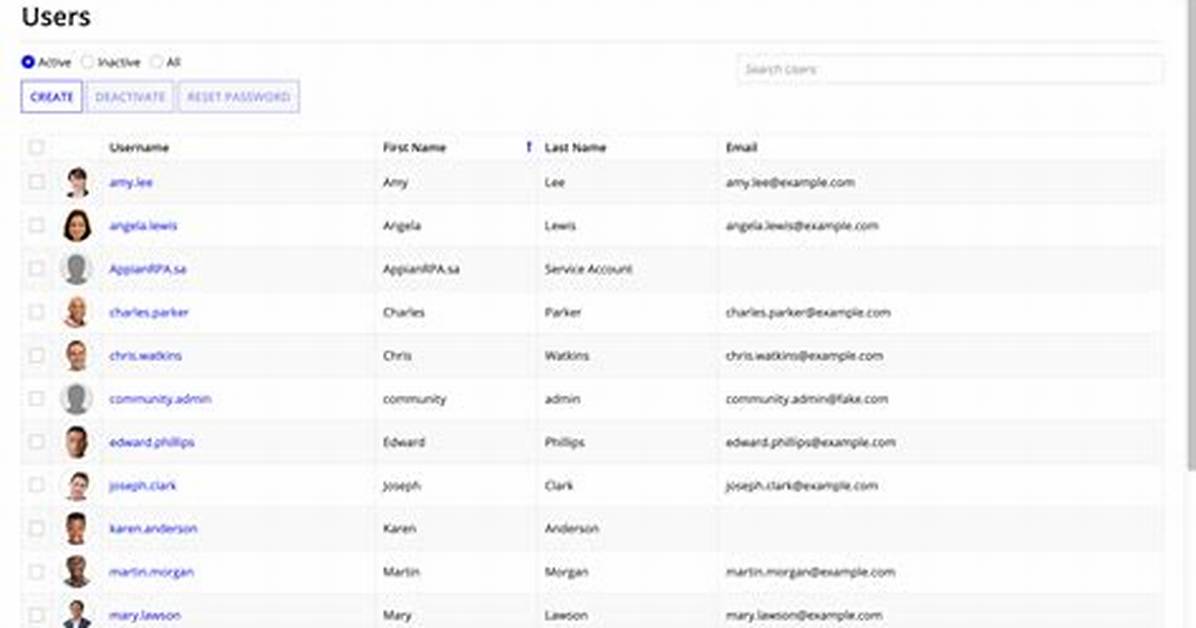Click the CREATE button
Viewport: 1196px width, 628px height.
51,97
